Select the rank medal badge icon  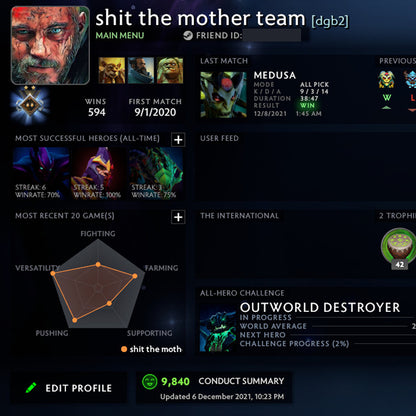(x=30, y=105)
